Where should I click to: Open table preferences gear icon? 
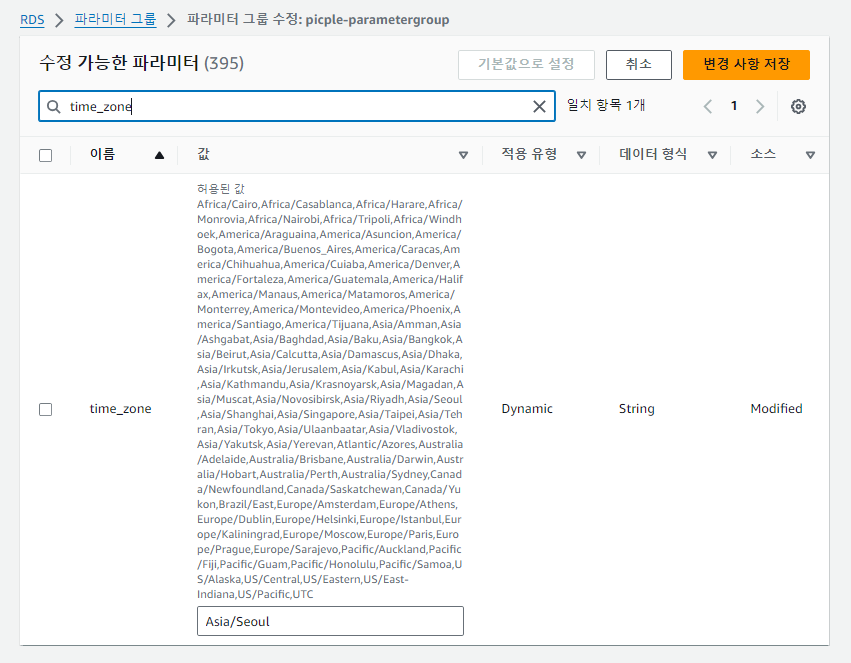click(x=798, y=107)
